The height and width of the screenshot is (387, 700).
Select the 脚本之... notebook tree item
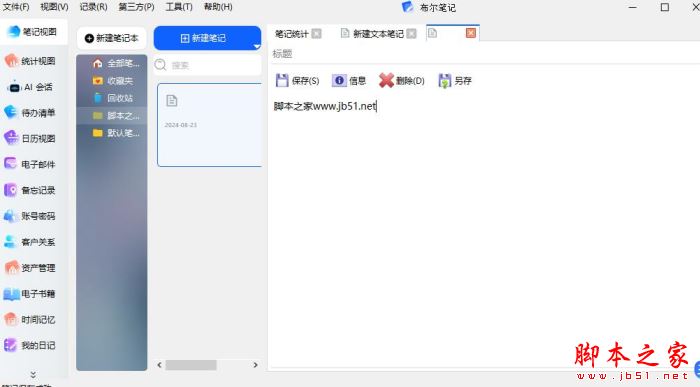tap(112, 116)
